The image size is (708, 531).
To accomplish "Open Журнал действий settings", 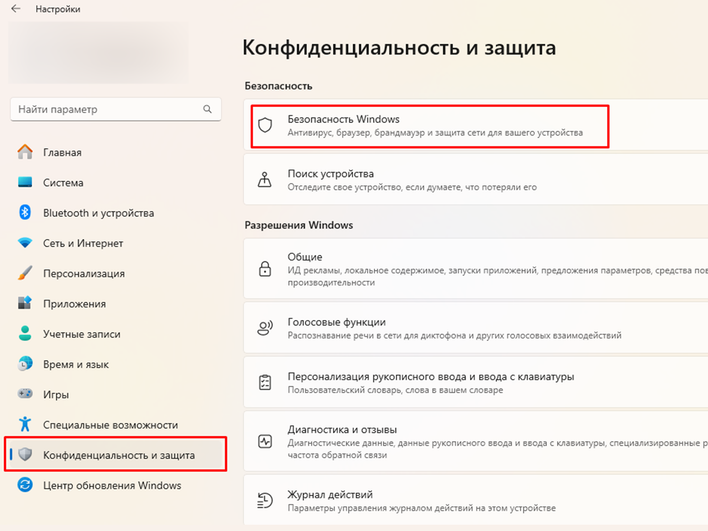I will tap(476, 500).
